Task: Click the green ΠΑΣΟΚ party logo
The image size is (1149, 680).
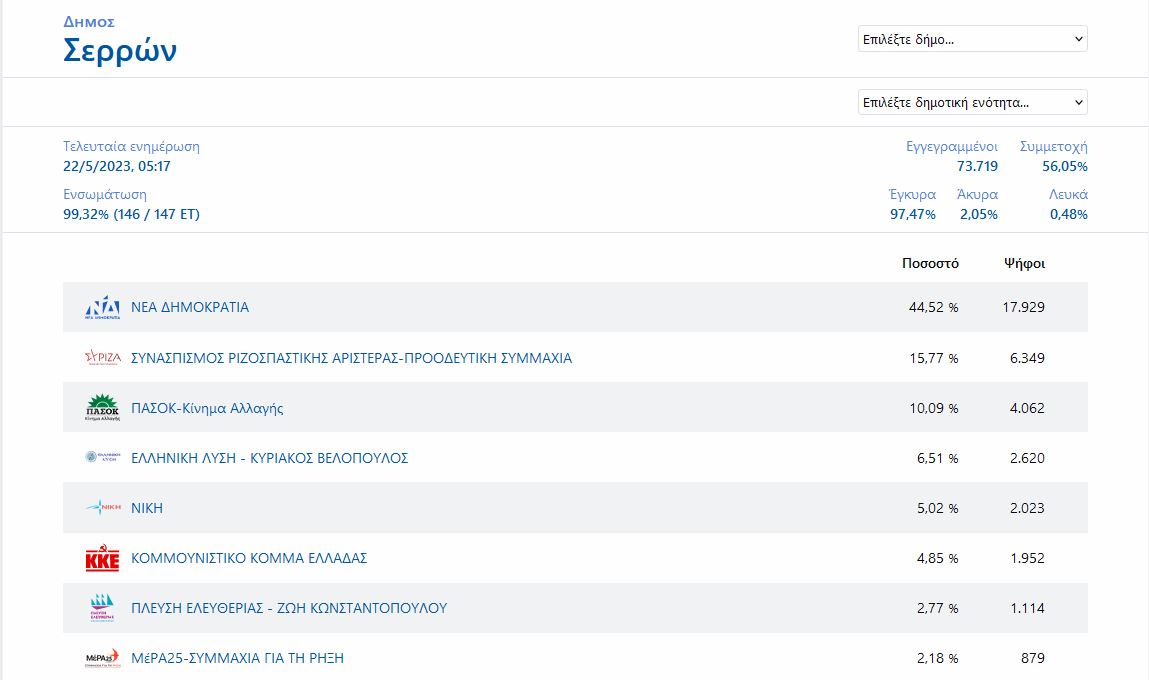Action: click(x=102, y=408)
